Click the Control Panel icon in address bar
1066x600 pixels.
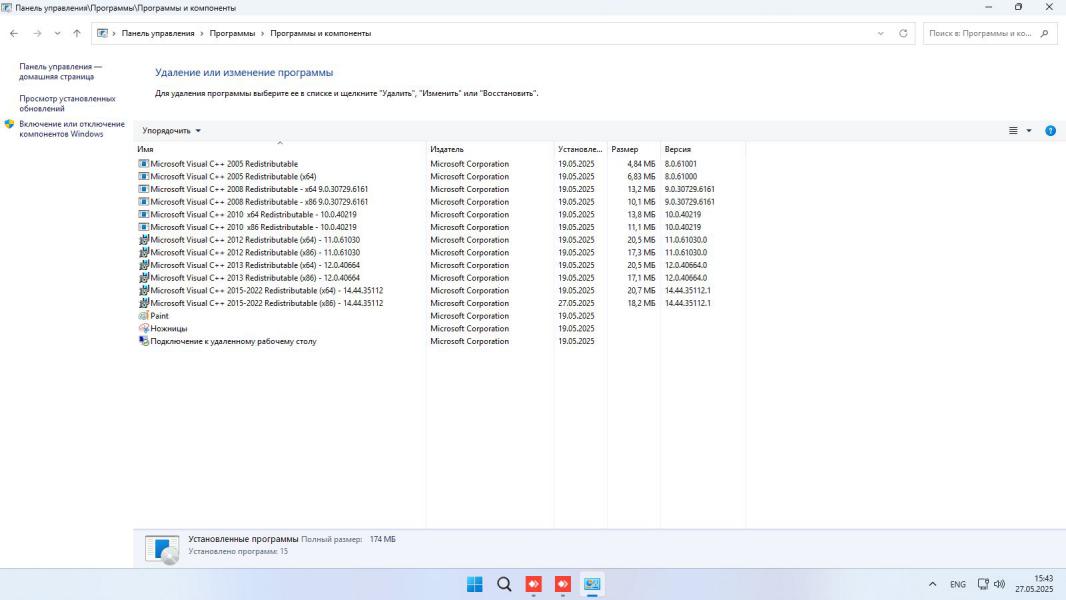pos(102,33)
